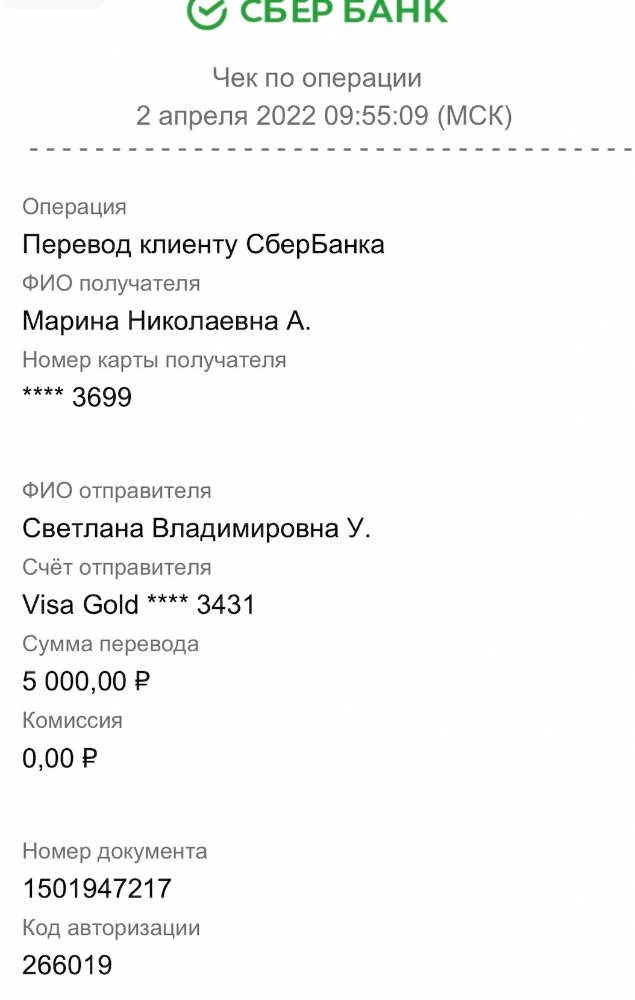Click the Комиссия label
This screenshot has width=635, height=1000.
pos(72,720)
